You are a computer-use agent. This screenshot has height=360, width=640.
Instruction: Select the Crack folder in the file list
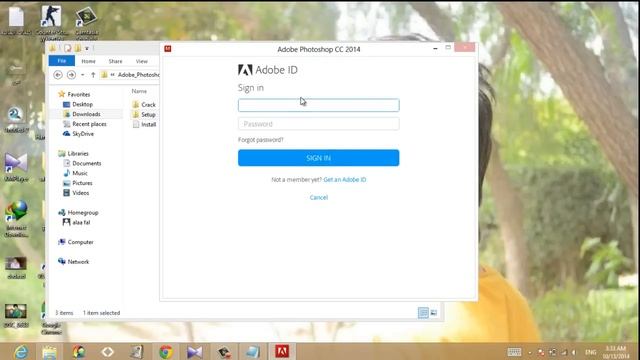coord(148,105)
